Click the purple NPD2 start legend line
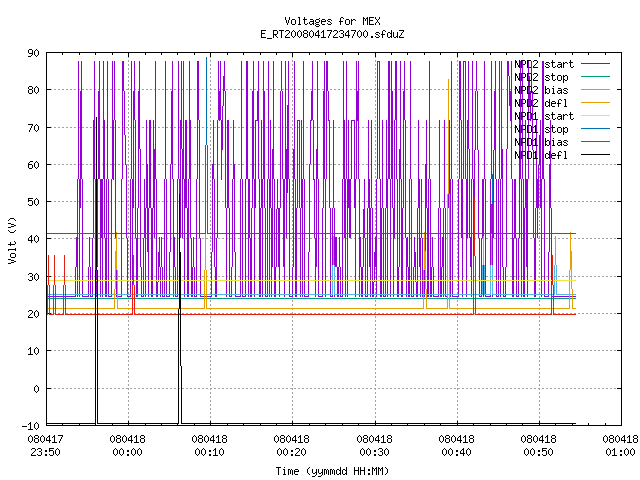The image size is (640, 480). pos(596,64)
